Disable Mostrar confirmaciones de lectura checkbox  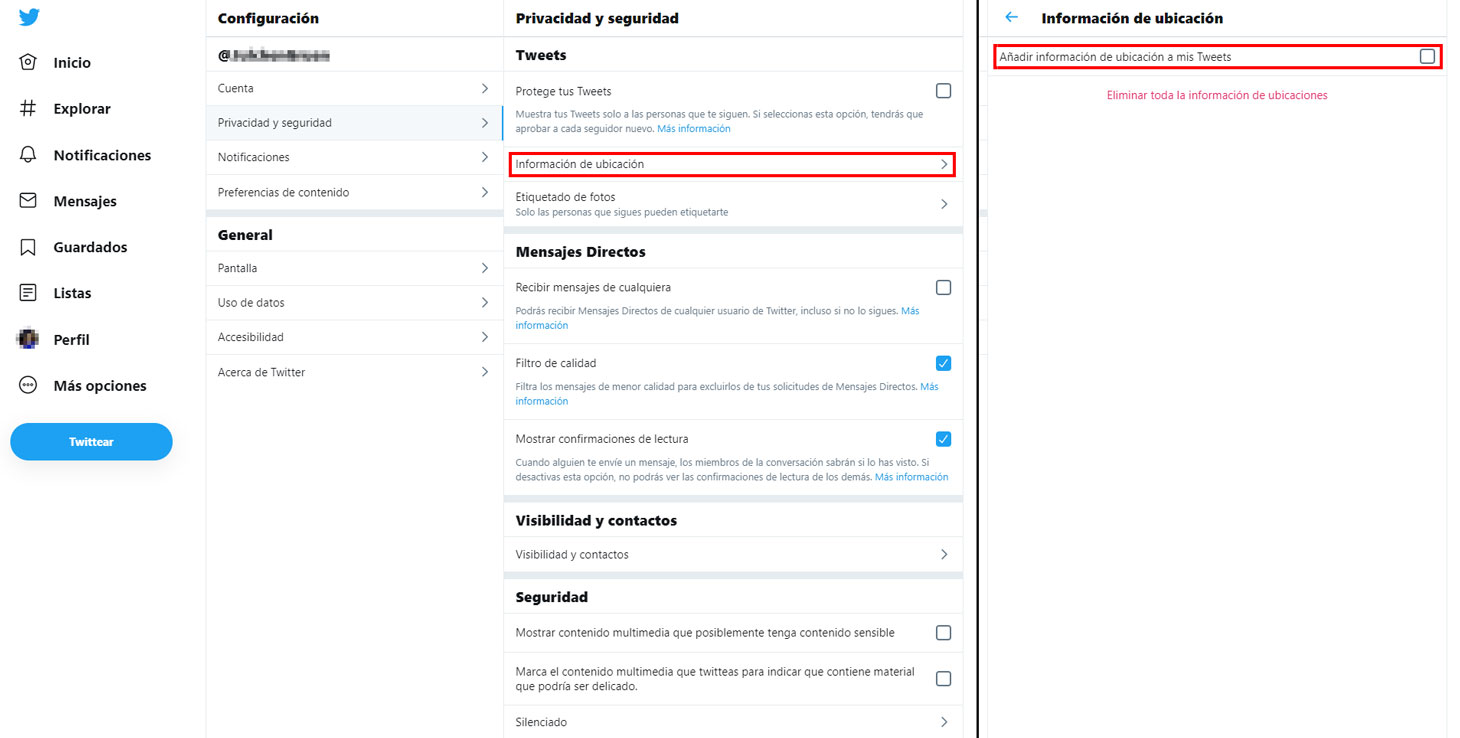coord(943,439)
